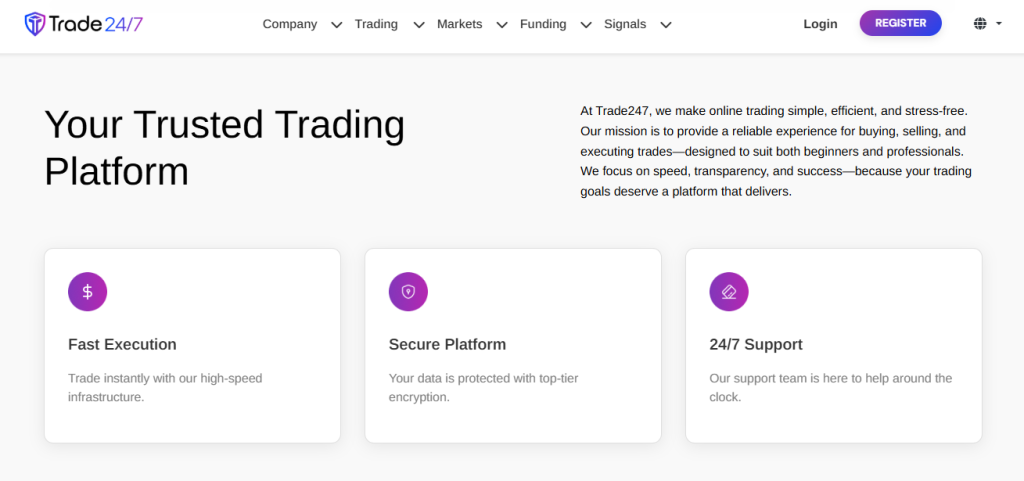Open the Signals menu item
Screen dimensions: 1024x481
point(625,24)
